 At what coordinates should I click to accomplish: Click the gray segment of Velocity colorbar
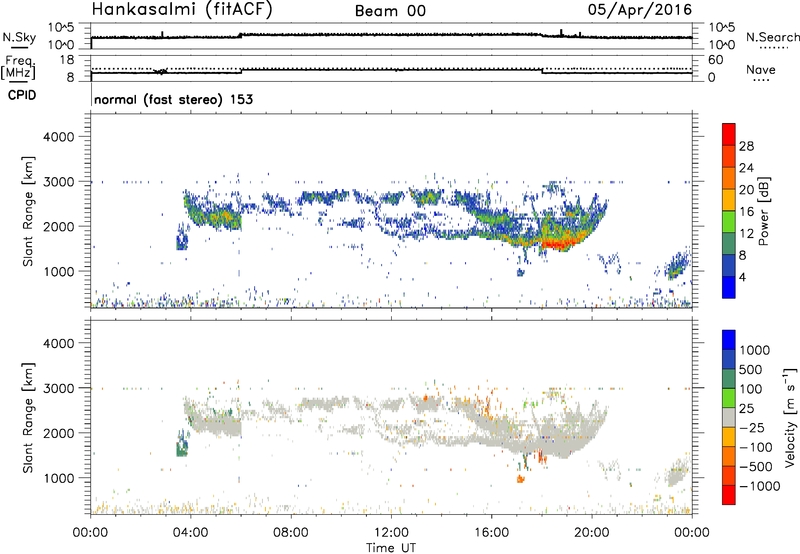[x=729, y=418]
